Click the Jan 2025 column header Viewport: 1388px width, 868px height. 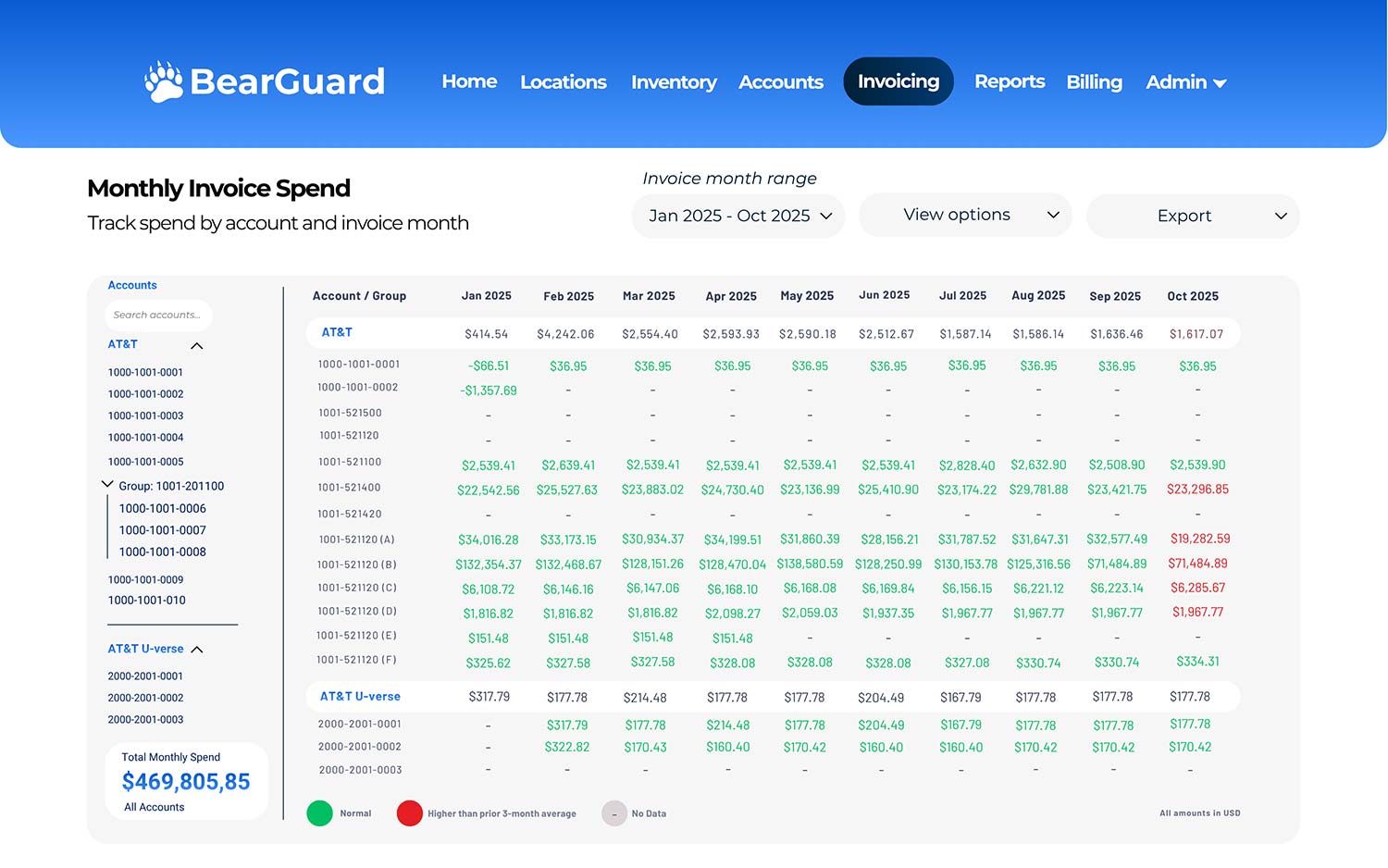tap(487, 296)
